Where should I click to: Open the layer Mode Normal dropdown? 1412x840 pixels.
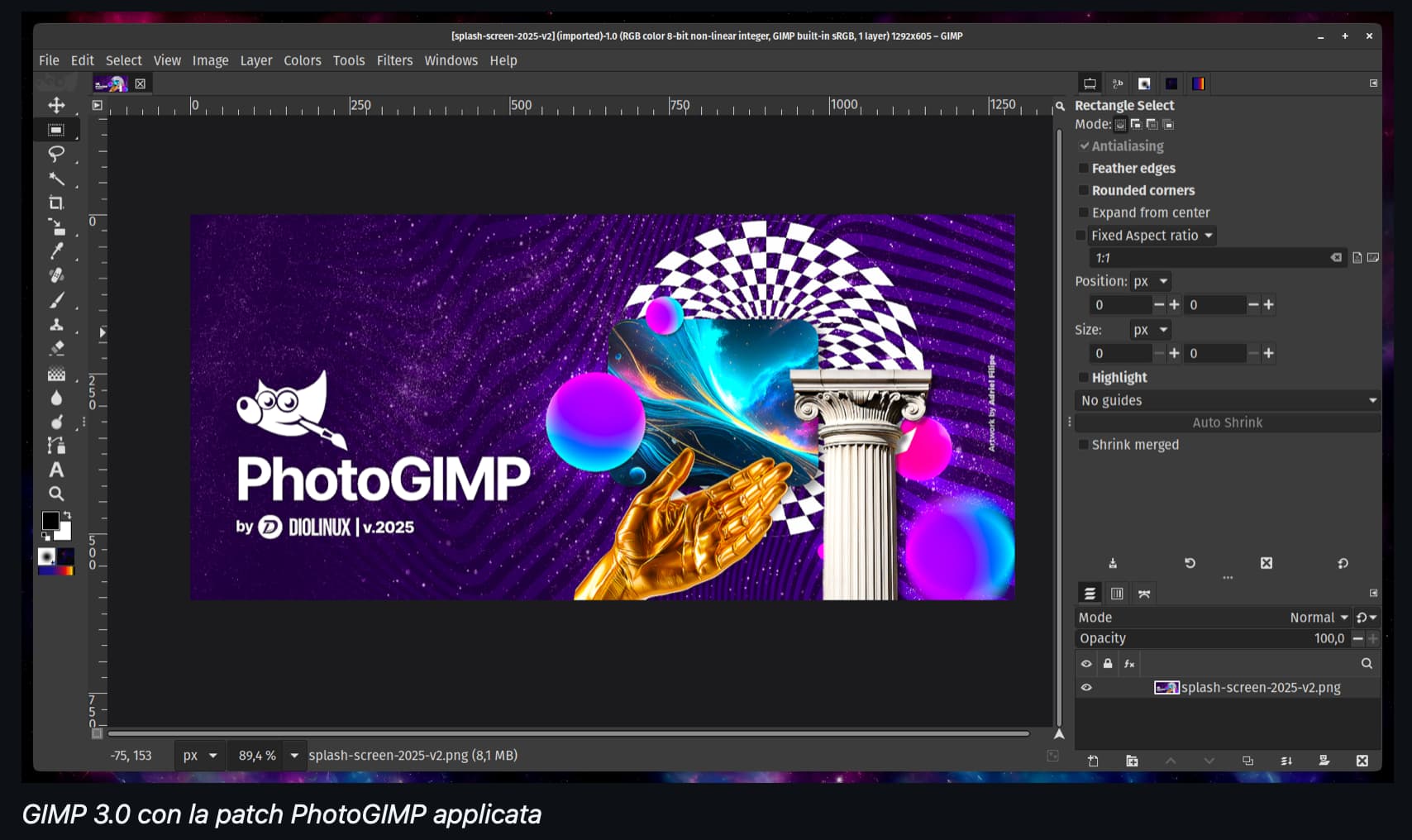(x=1318, y=618)
